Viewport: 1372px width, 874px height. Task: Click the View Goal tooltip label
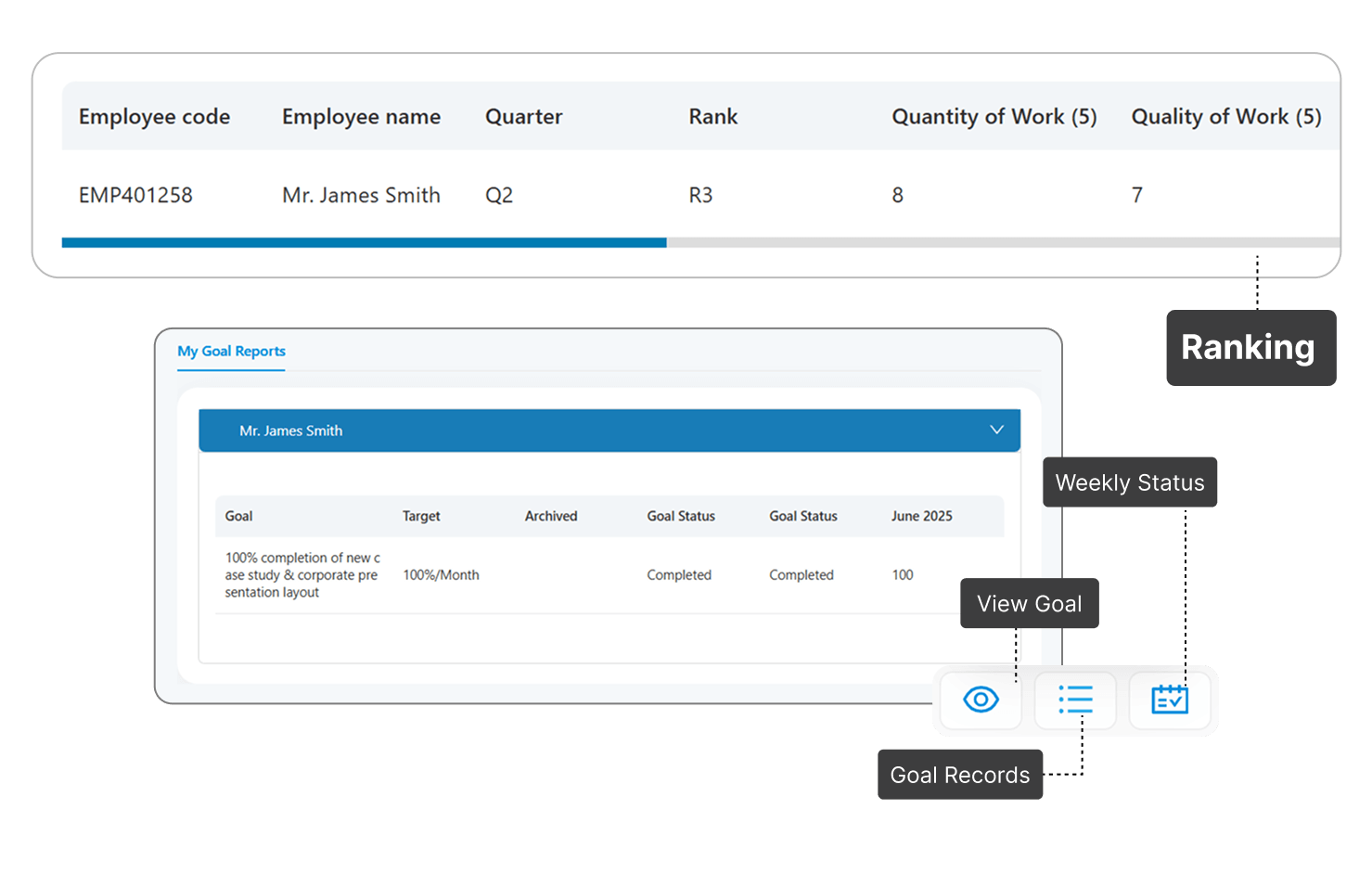(x=1029, y=604)
